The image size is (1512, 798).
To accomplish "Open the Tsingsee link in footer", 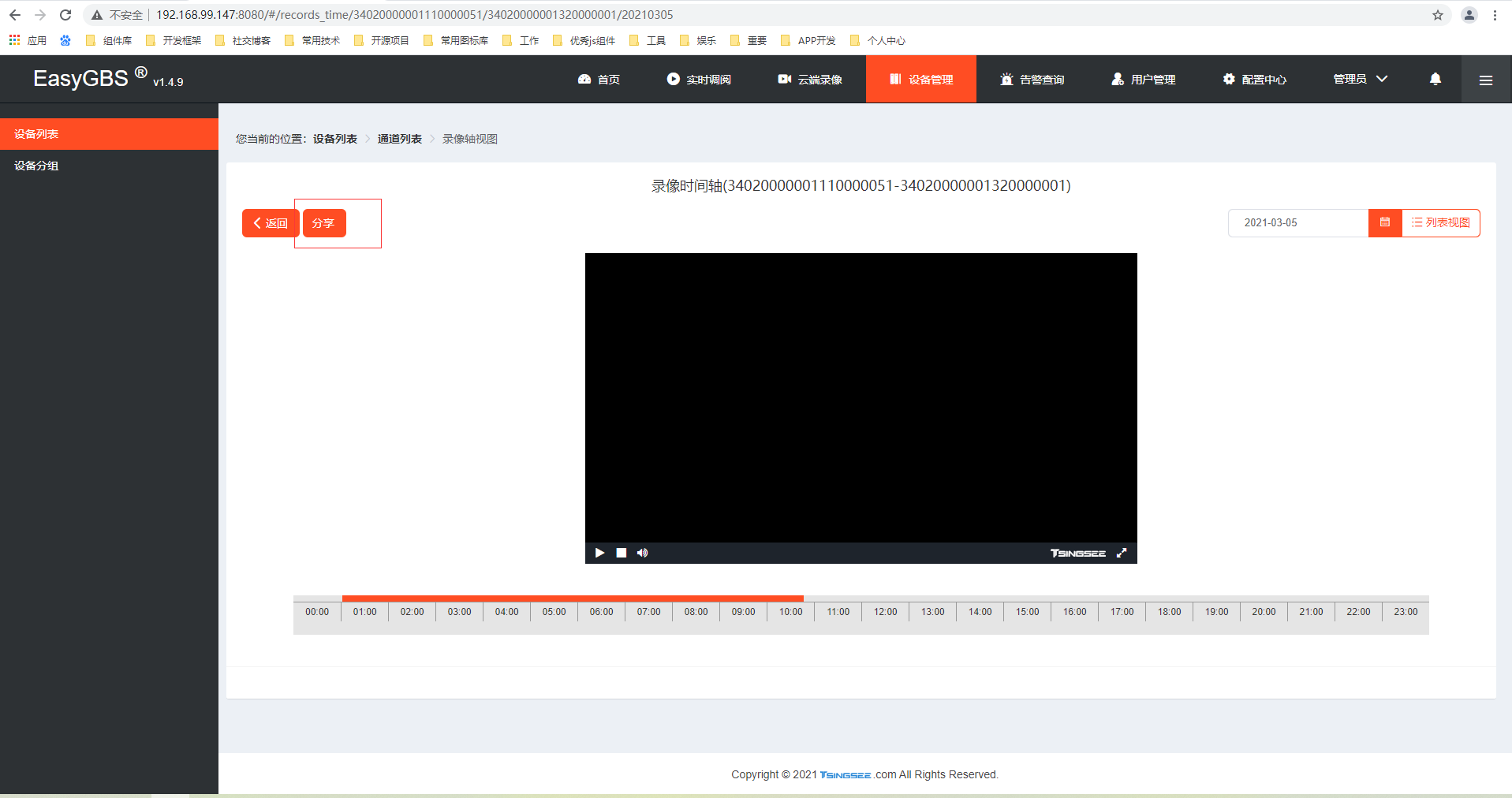I will click(x=846, y=775).
